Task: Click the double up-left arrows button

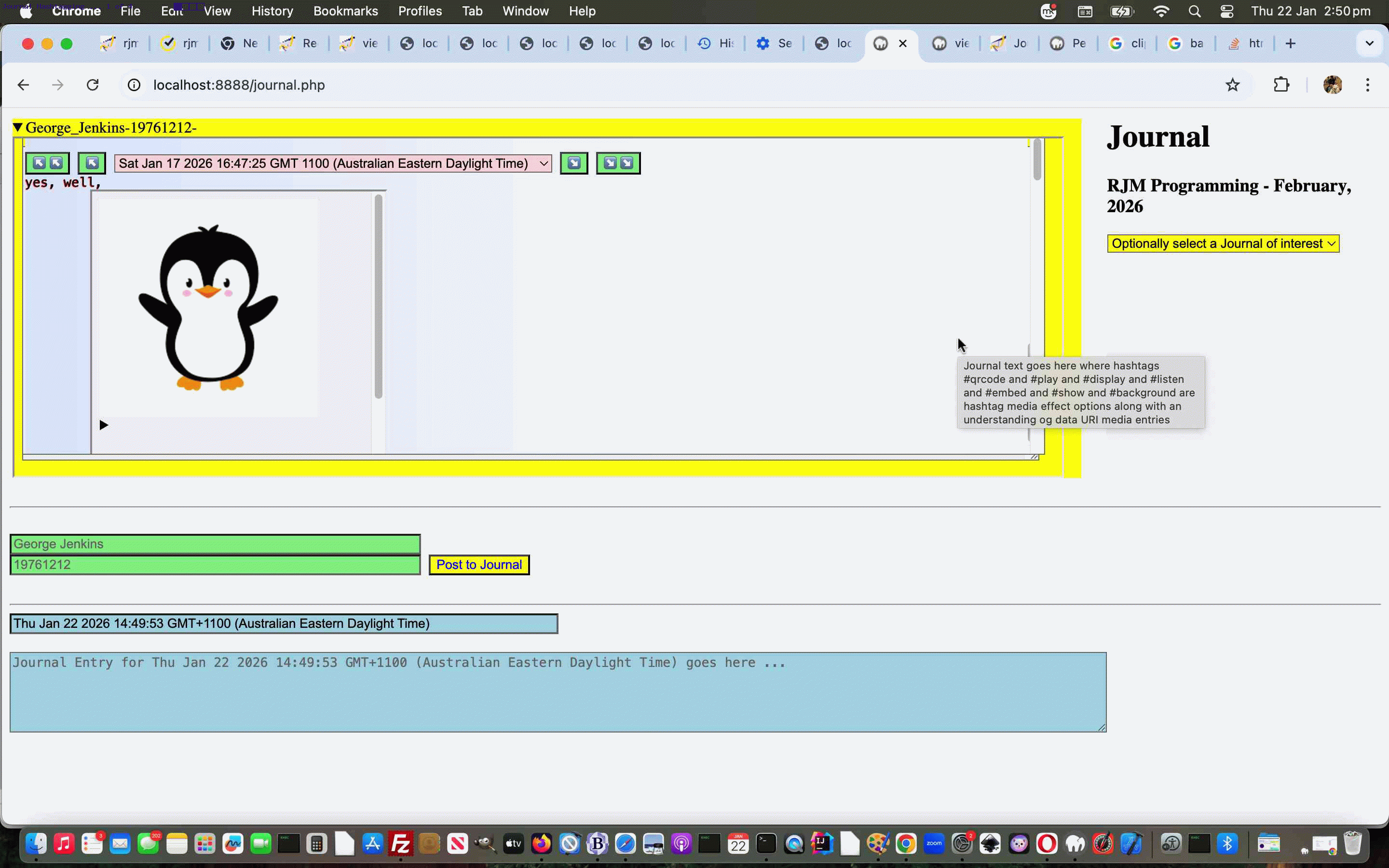Action: coord(47,163)
